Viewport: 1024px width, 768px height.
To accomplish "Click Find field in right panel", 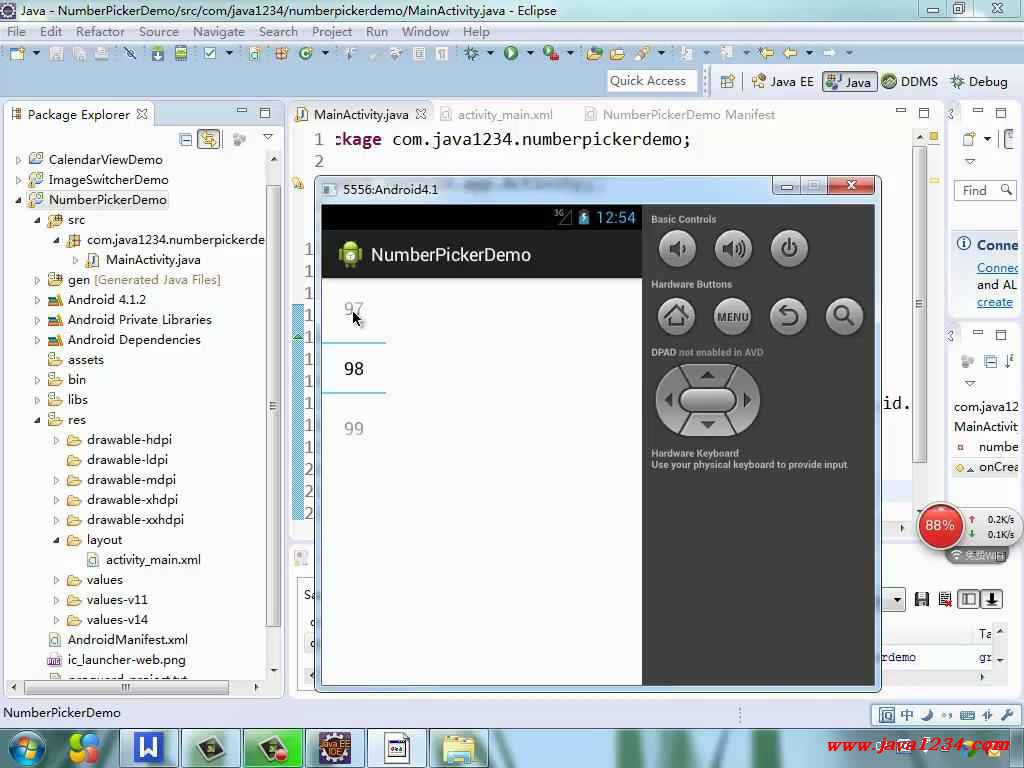I will pos(985,190).
